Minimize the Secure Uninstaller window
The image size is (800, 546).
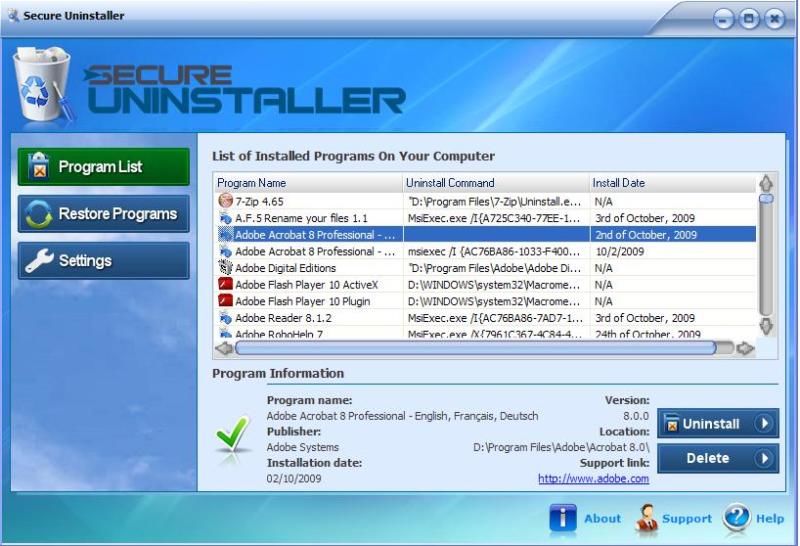(723, 19)
